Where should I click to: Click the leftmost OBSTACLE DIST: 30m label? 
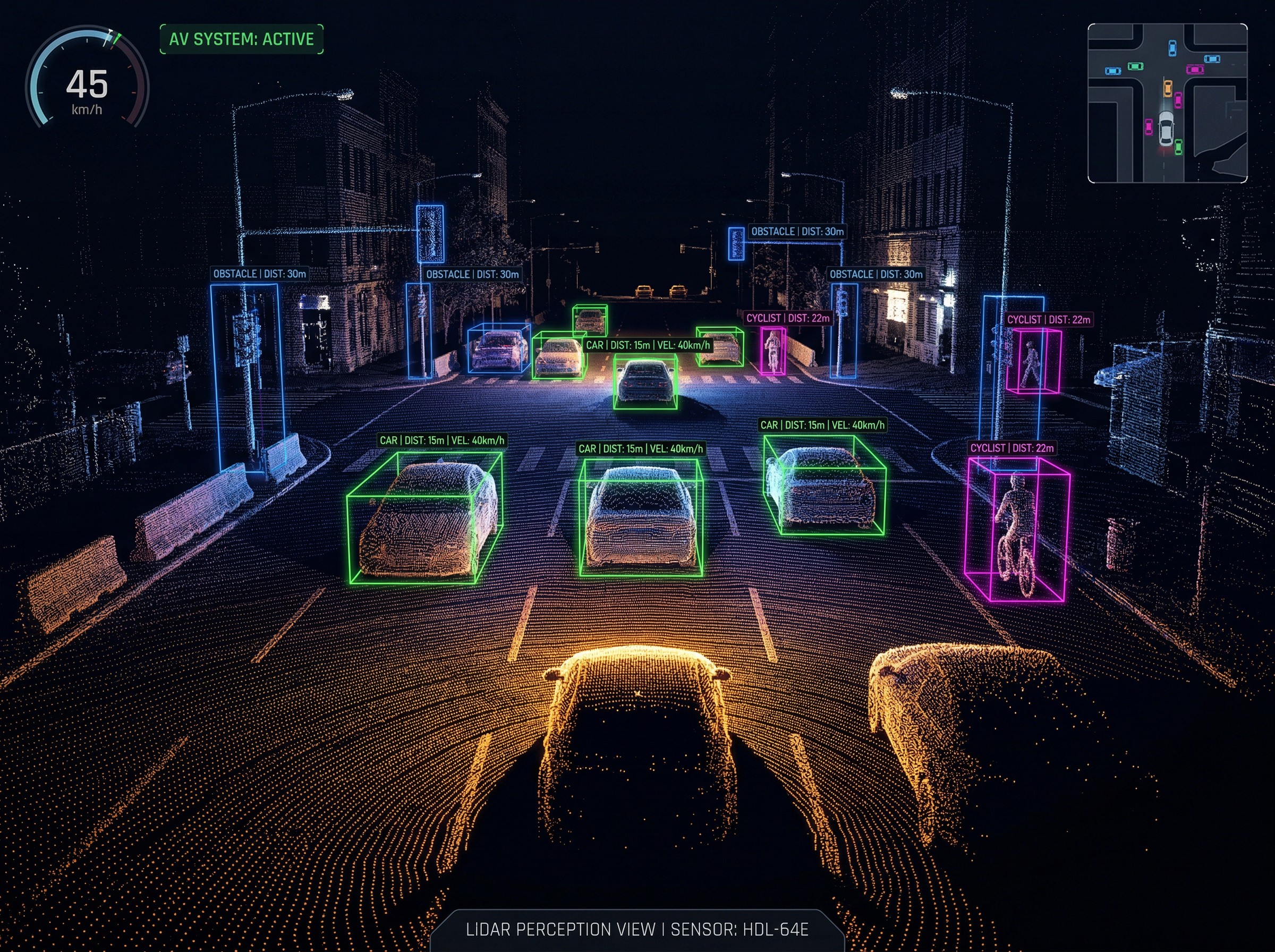coord(259,274)
